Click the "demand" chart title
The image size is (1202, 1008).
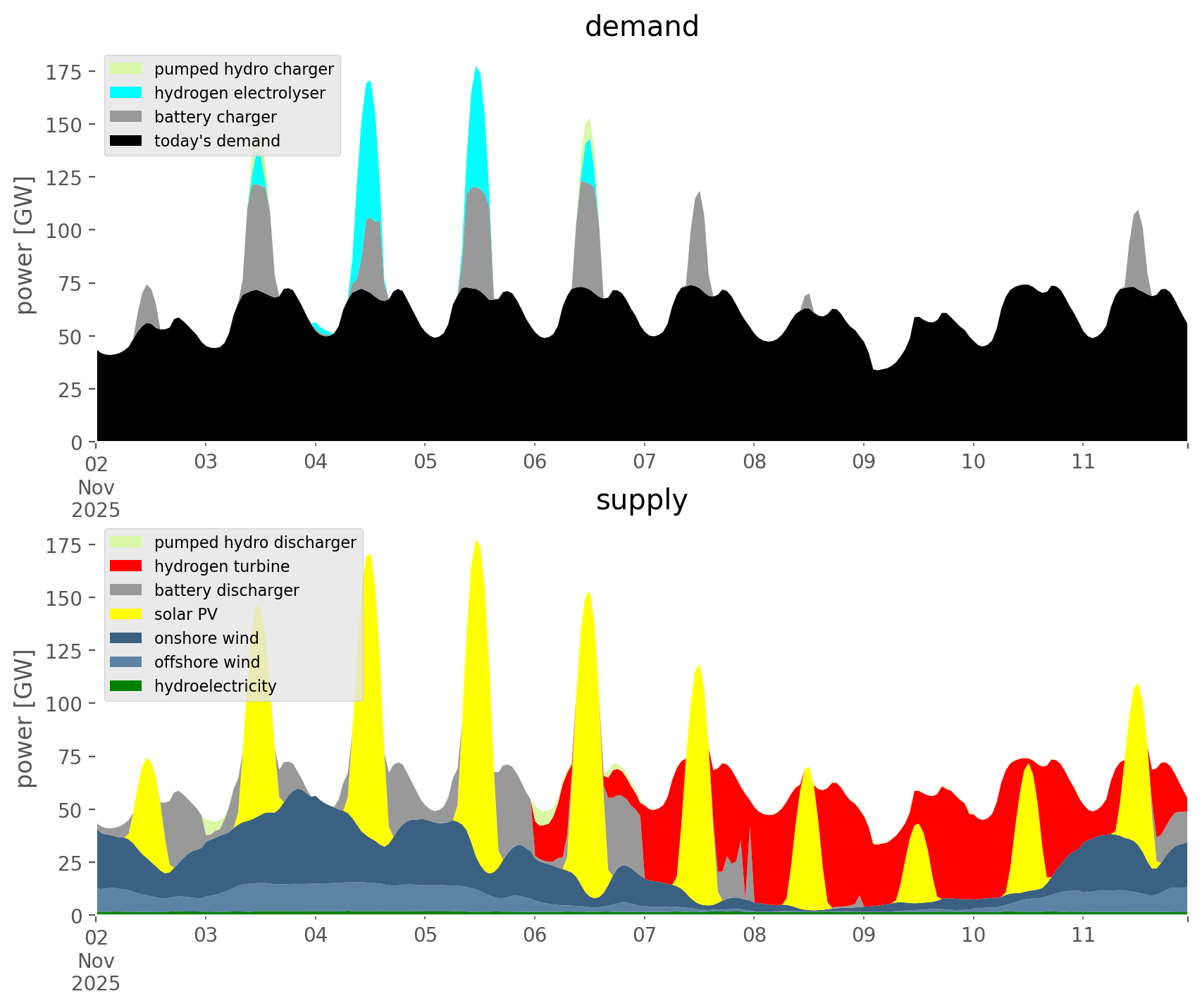point(641,27)
